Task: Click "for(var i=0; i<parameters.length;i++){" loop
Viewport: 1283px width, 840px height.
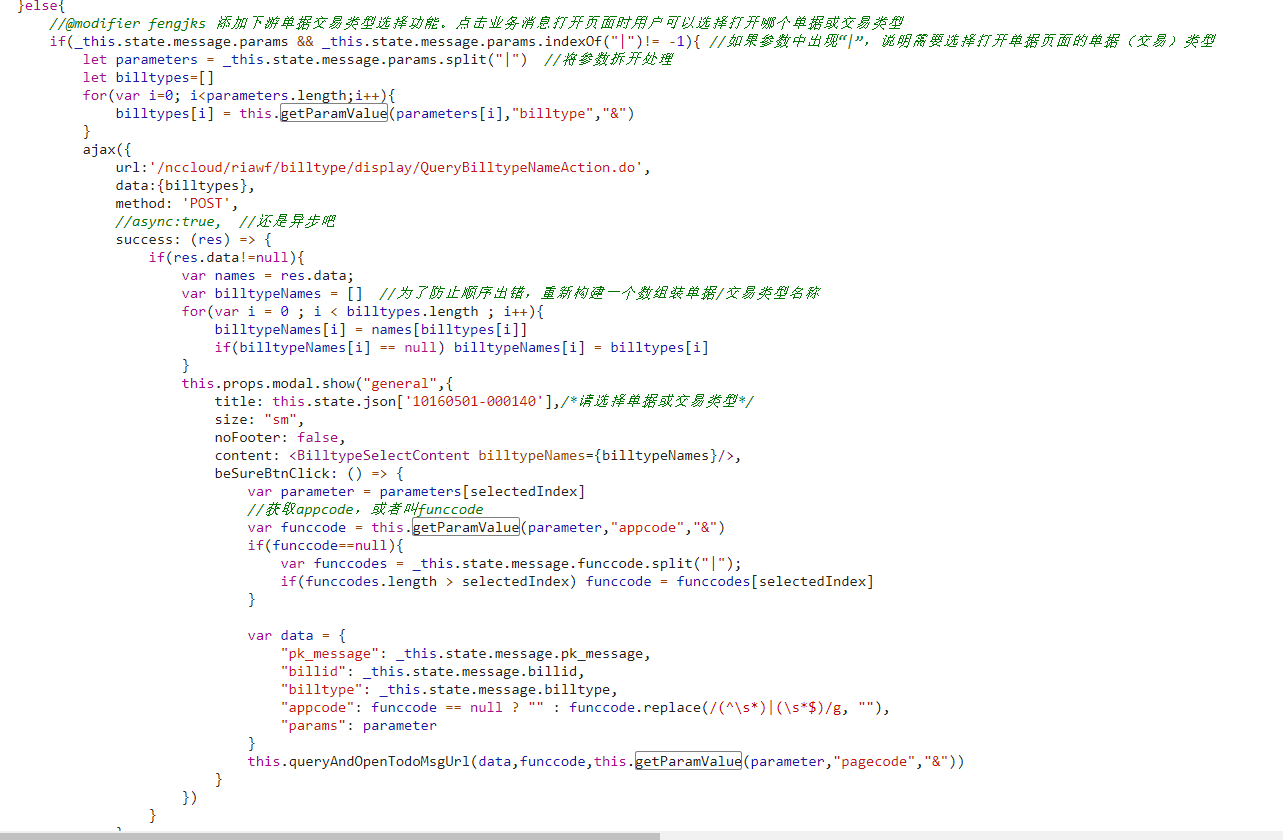Action: 240,95
